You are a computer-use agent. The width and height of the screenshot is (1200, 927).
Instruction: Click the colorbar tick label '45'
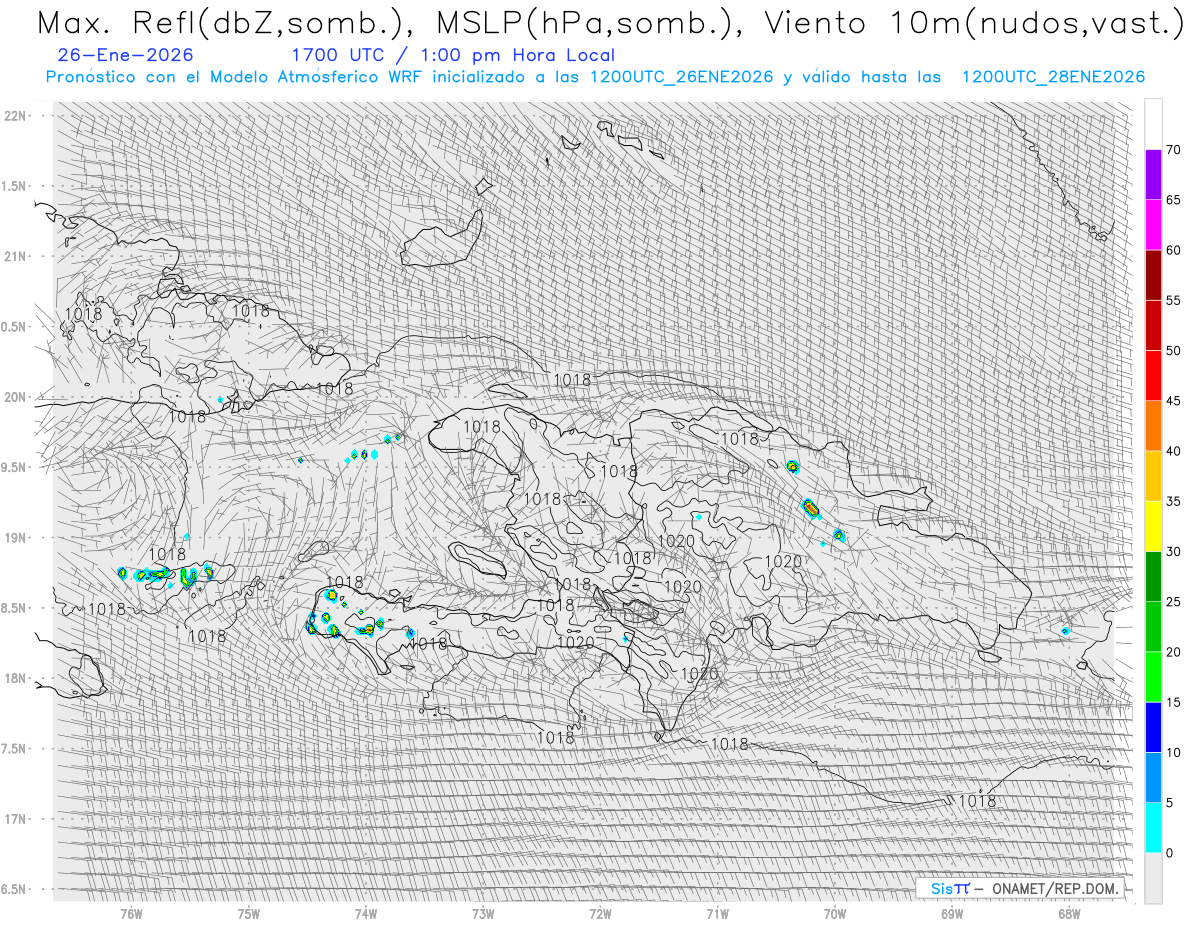(x=1174, y=401)
